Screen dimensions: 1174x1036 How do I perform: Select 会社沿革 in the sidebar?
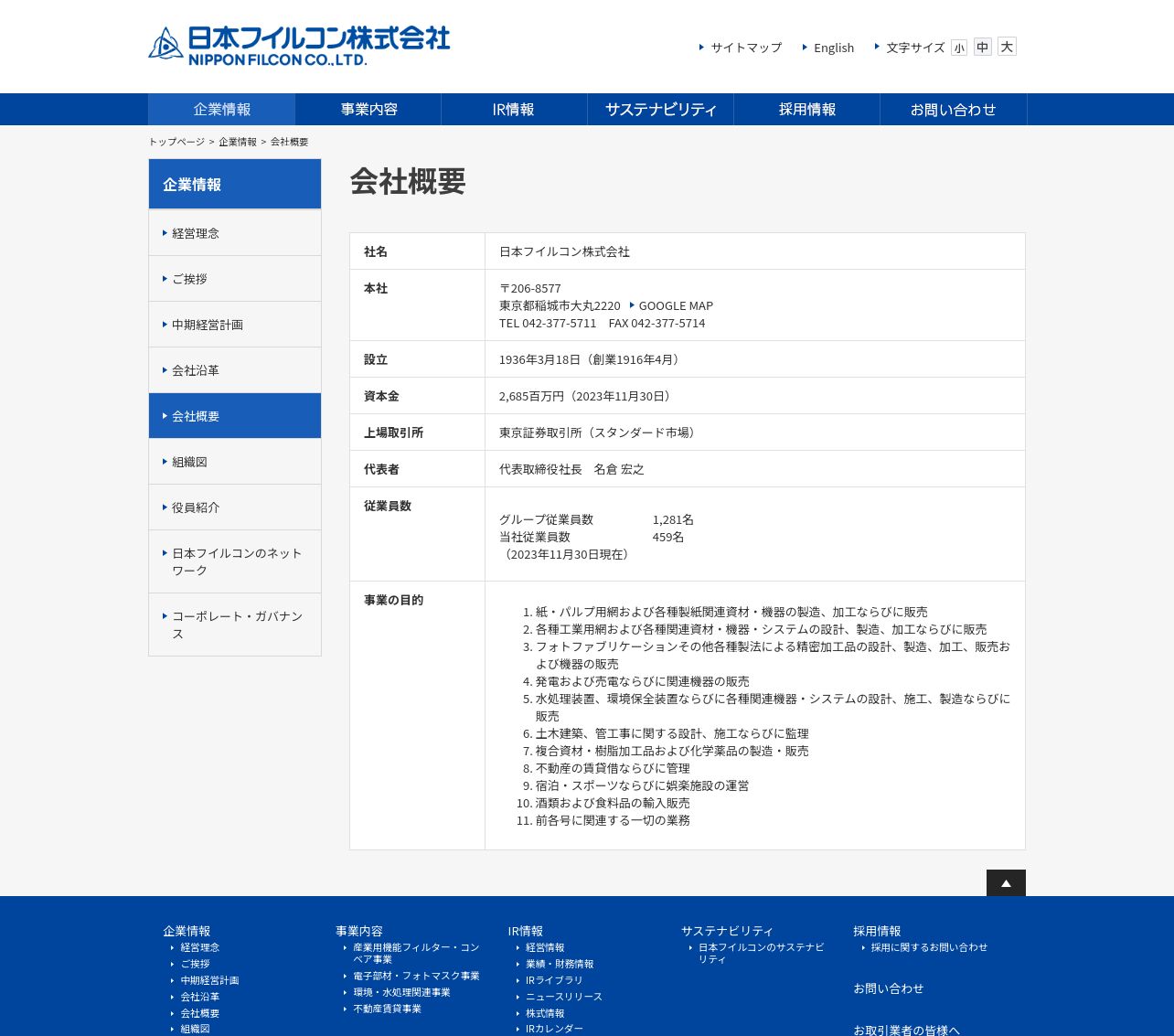[x=235, y=370]
